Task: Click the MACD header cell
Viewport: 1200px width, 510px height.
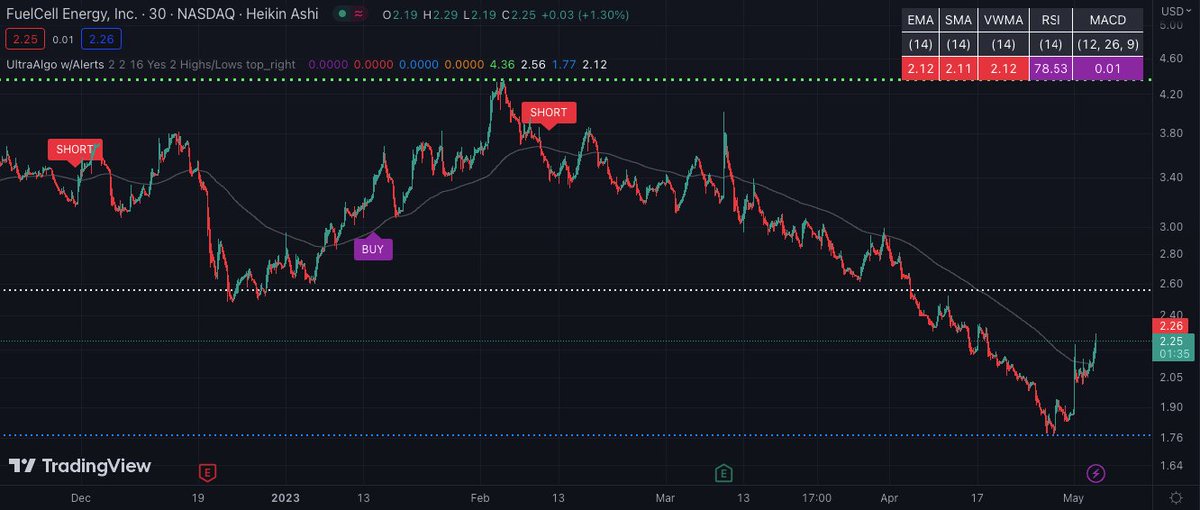Action: (1107, 20)
